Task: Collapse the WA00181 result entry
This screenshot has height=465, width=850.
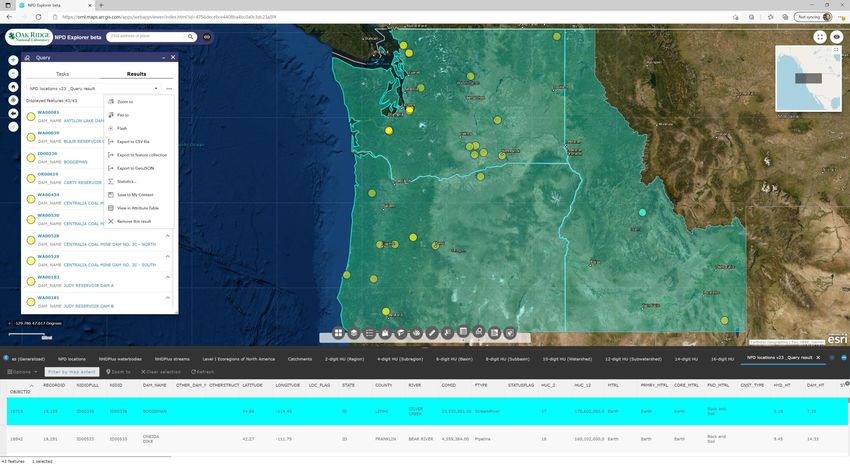Action: click(x=168, y=298)
